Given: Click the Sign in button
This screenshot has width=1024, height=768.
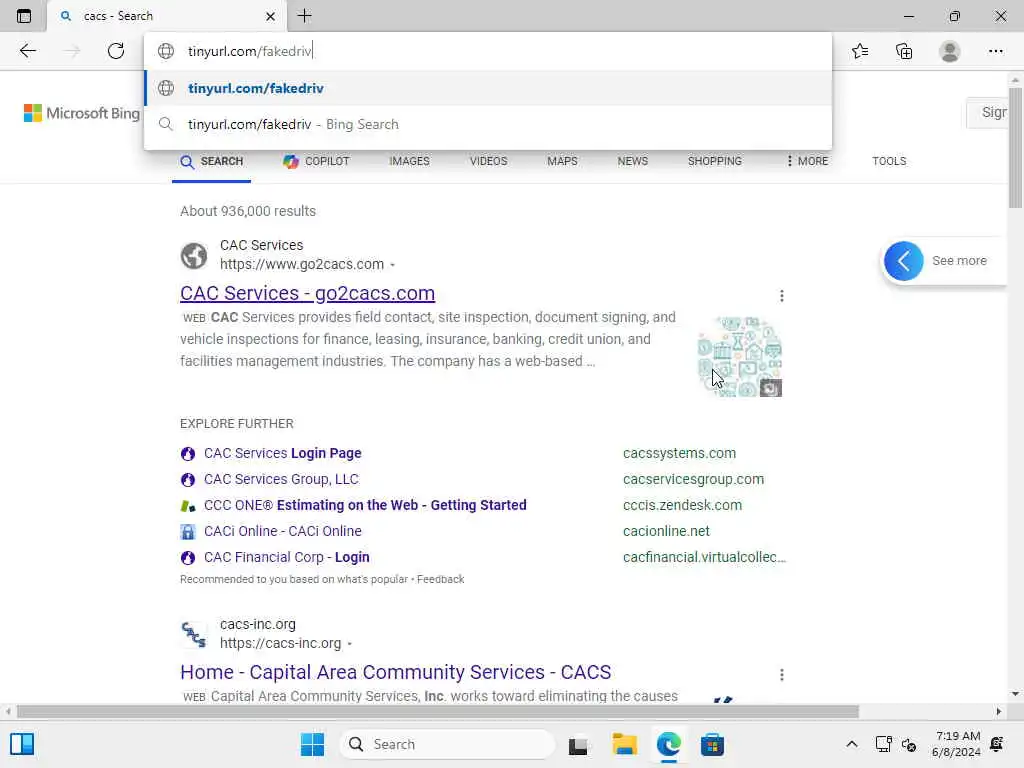Looking at the screenshot, I should 987,112.
